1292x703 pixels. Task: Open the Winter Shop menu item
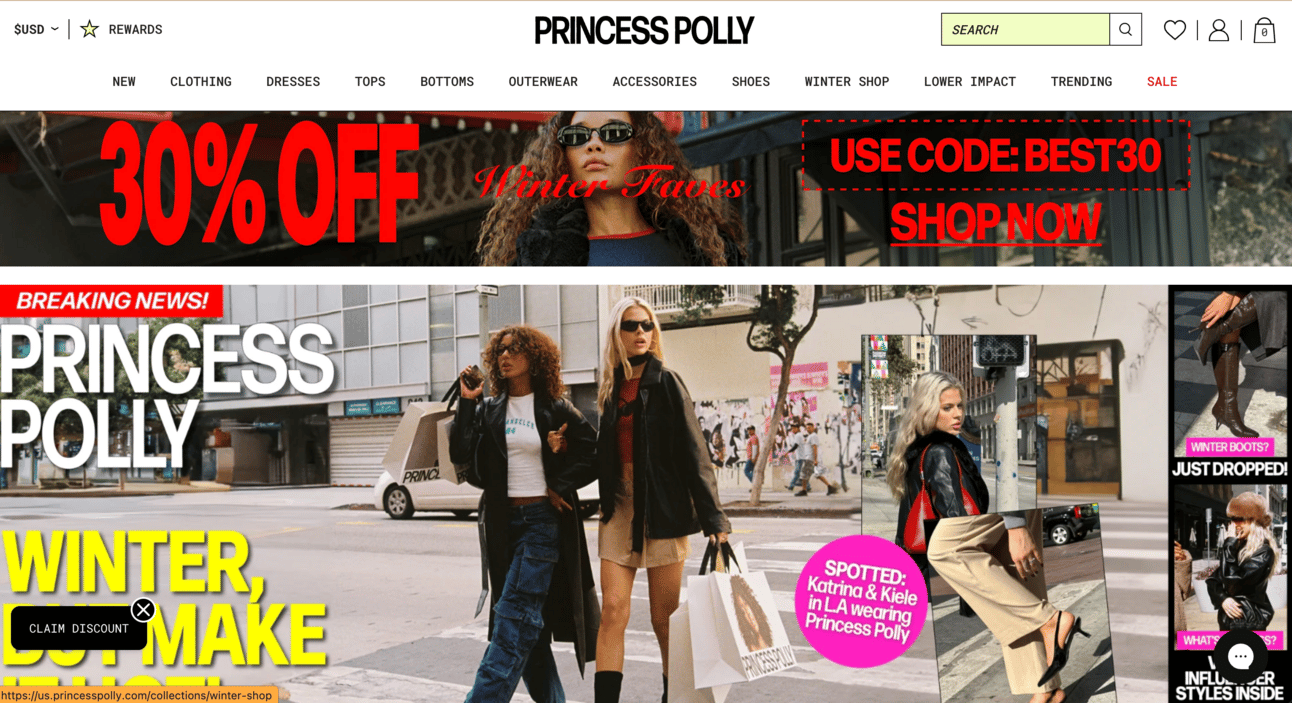pos(847,82)
